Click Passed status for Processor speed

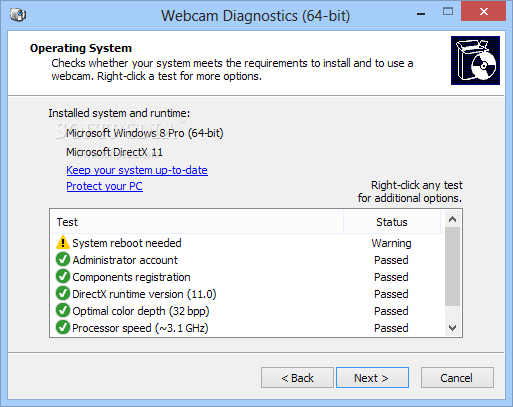coord(391,328)
